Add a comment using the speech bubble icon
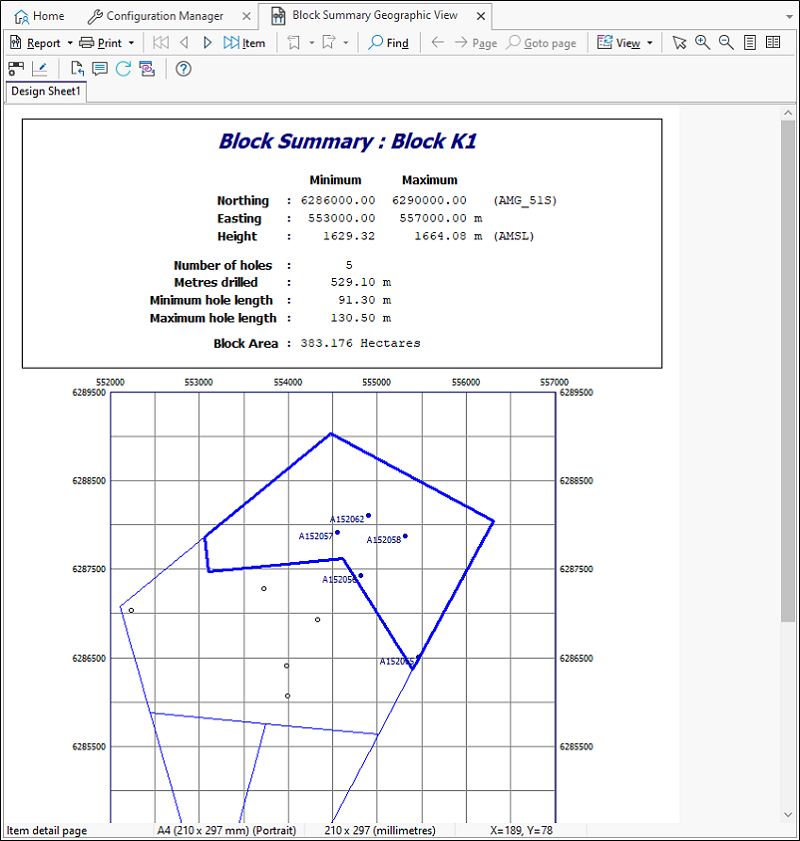 pos(98,68)
